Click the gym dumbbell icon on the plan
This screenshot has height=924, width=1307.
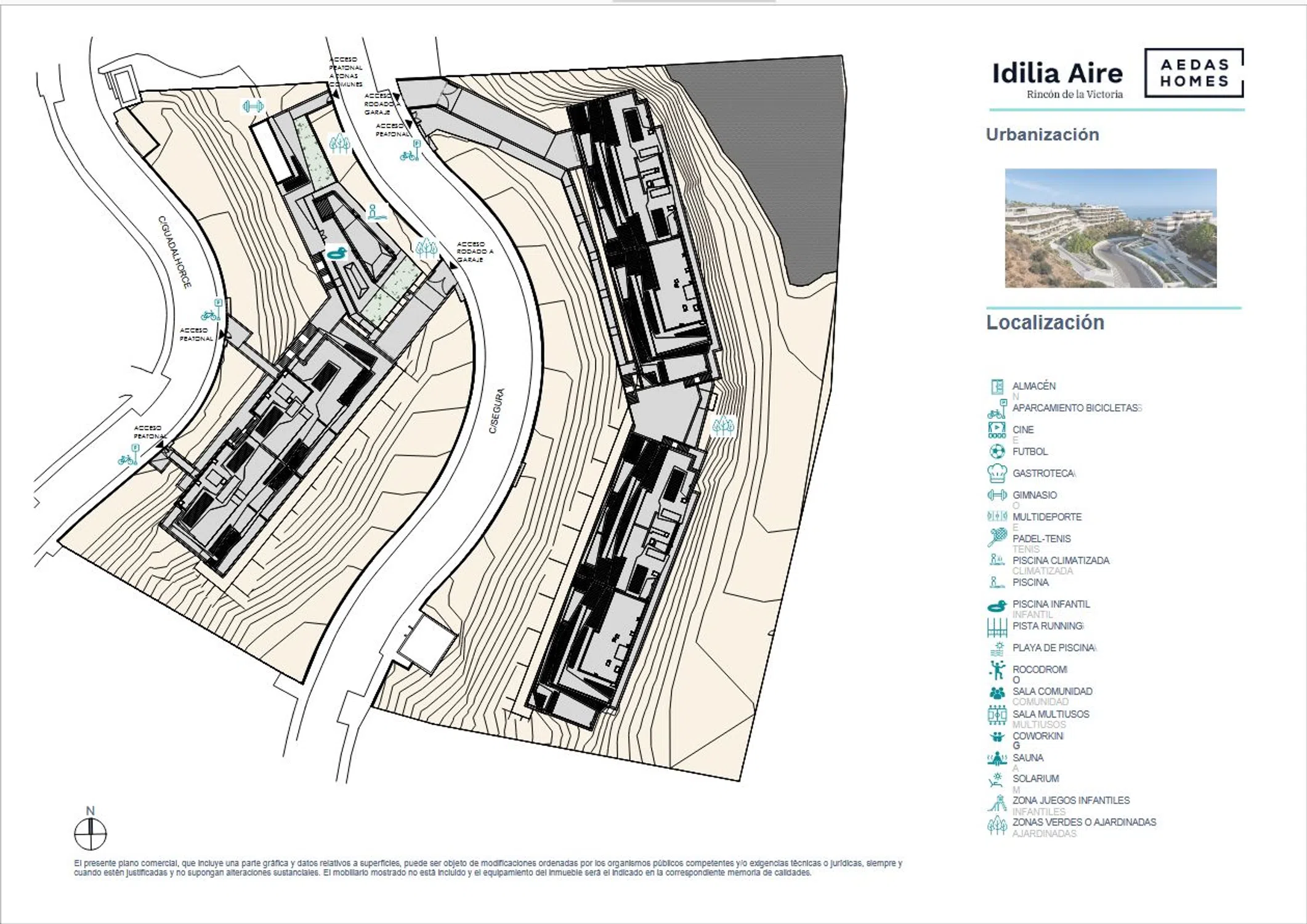(x=253, y=107)
